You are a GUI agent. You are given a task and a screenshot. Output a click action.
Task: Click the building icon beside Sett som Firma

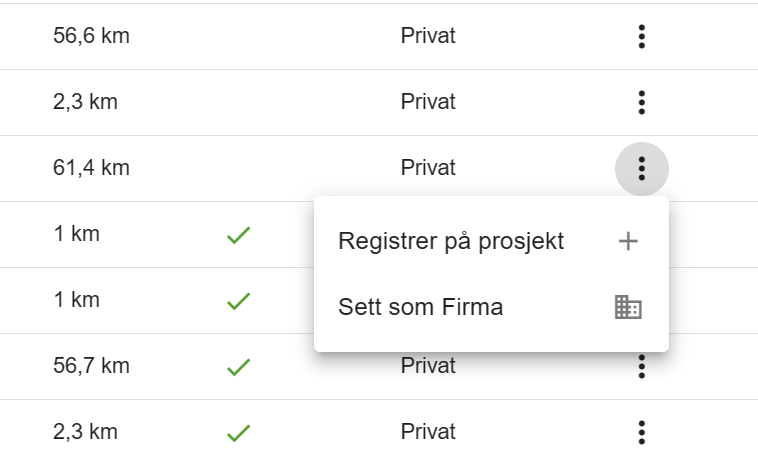[628, 307]
